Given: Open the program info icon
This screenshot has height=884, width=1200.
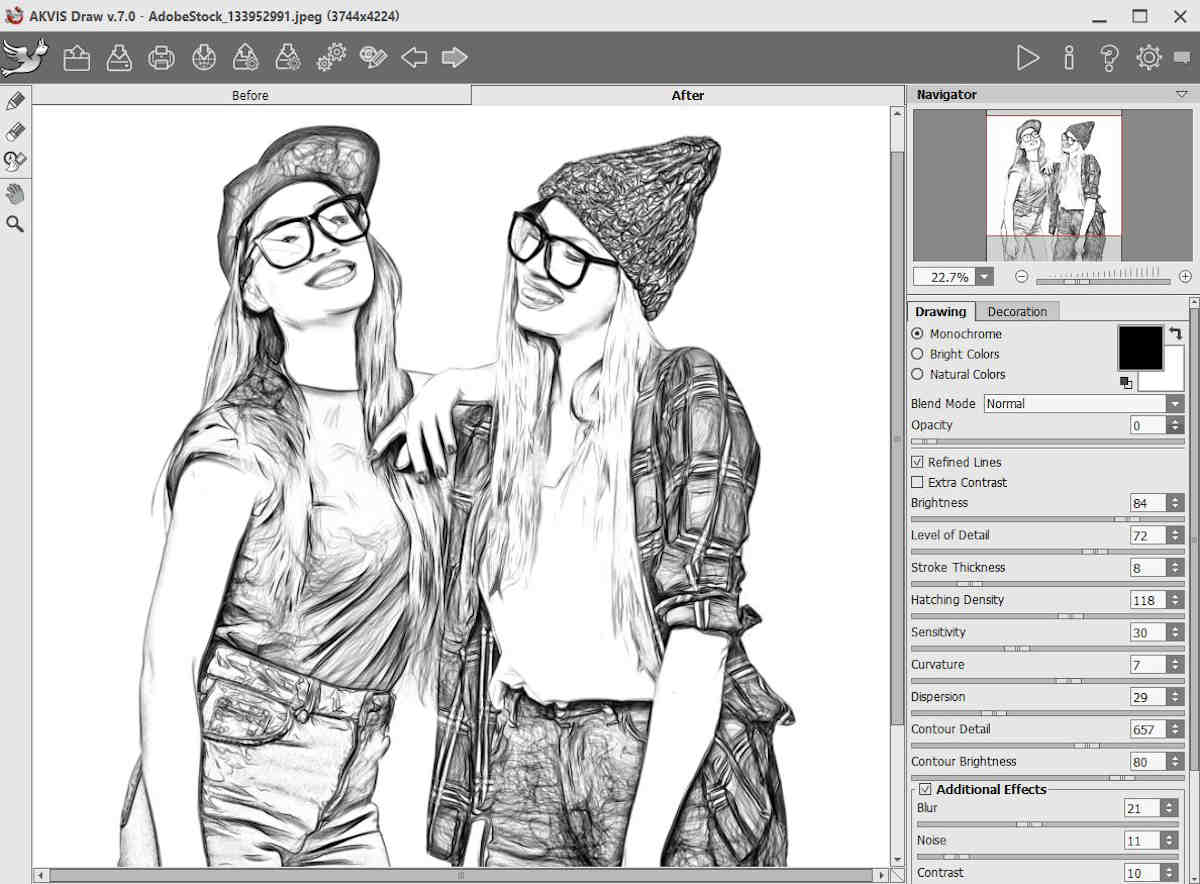Looking at the screenshot, I should coord(1069,58).
